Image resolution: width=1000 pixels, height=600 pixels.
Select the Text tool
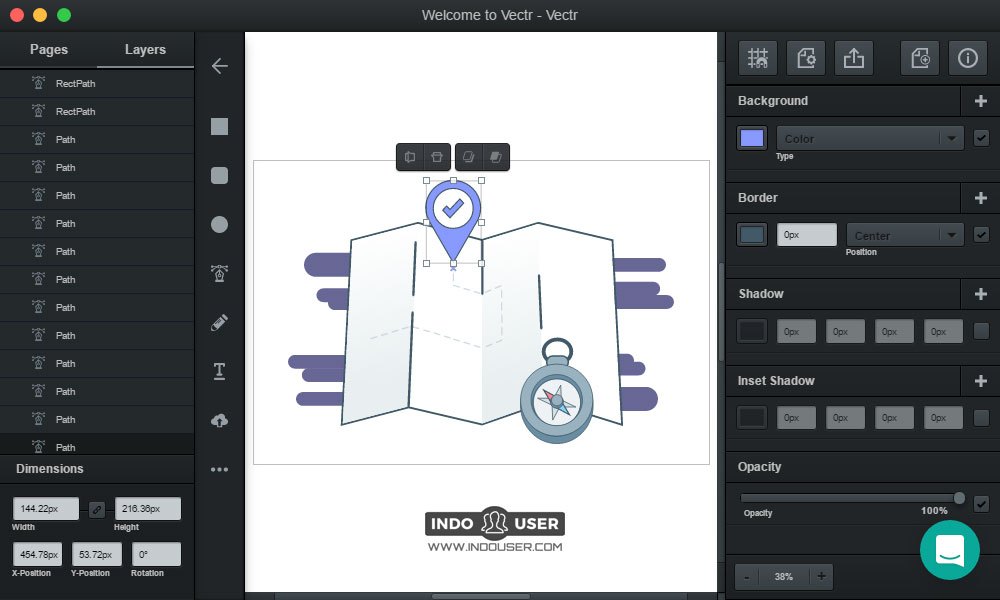point(219,371)
